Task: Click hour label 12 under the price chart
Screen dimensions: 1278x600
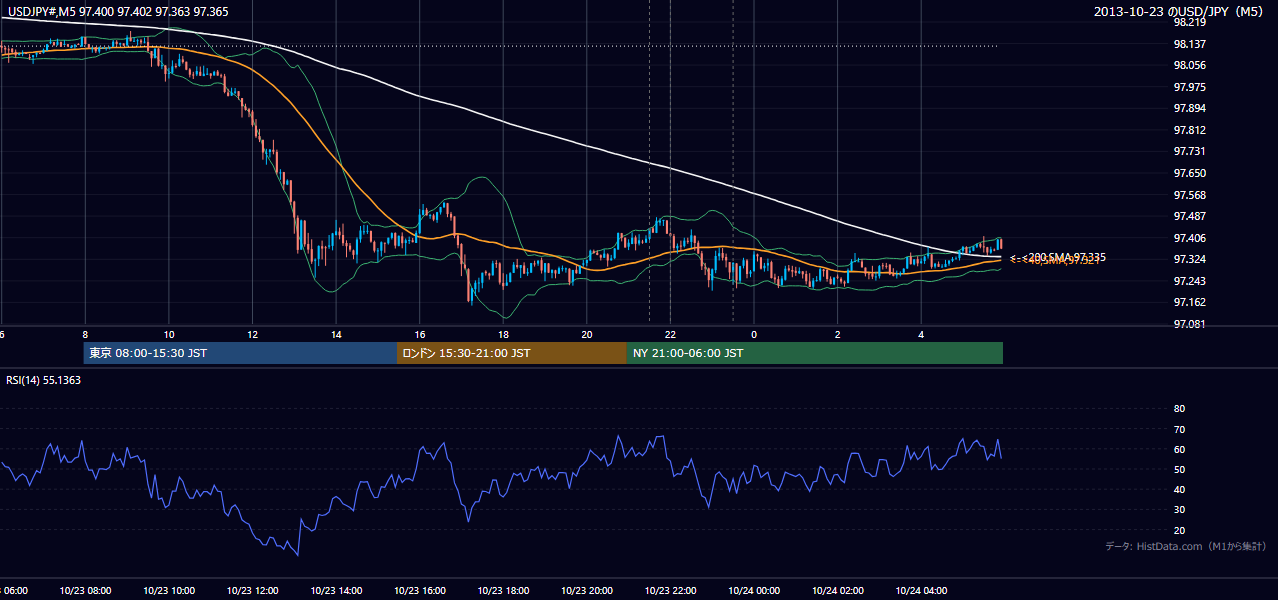Action: tap(252, 334)
